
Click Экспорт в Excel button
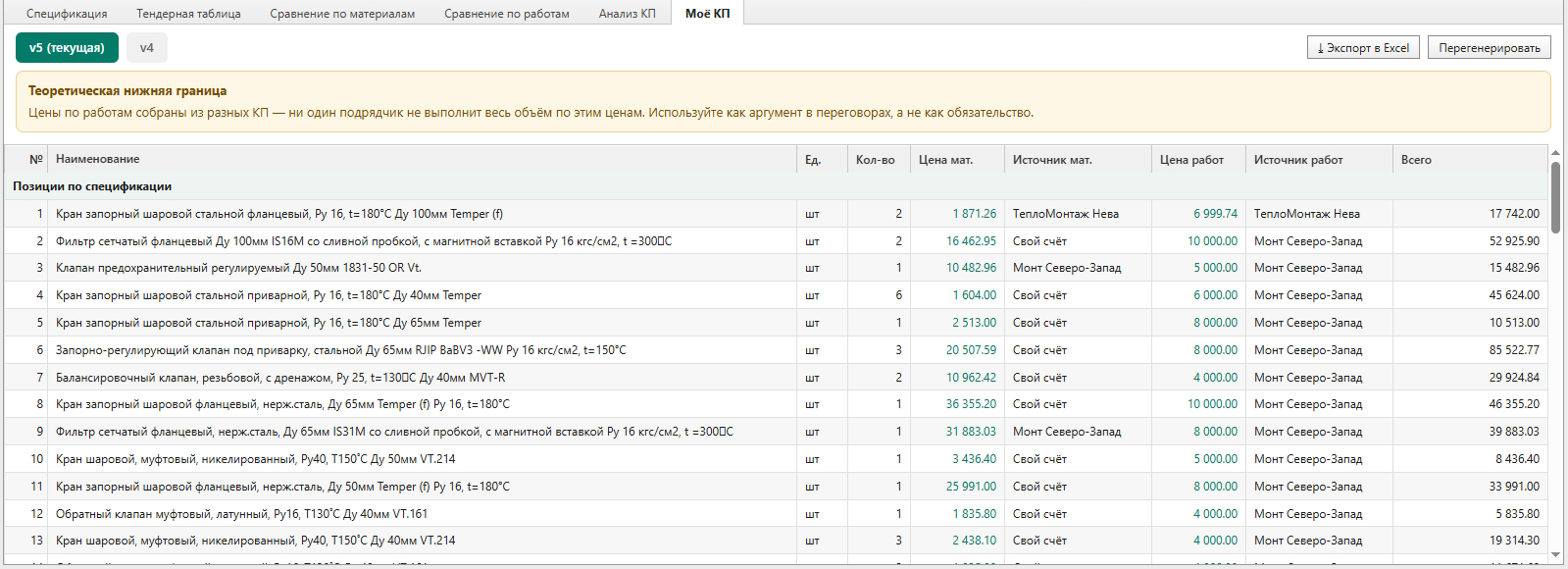click(1363, 48)
